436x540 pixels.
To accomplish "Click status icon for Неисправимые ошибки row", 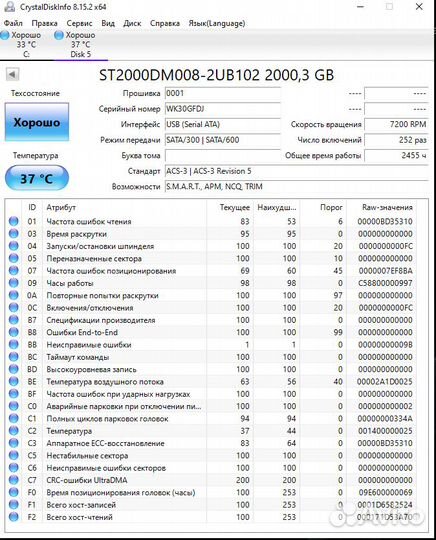I will point(14,344).
